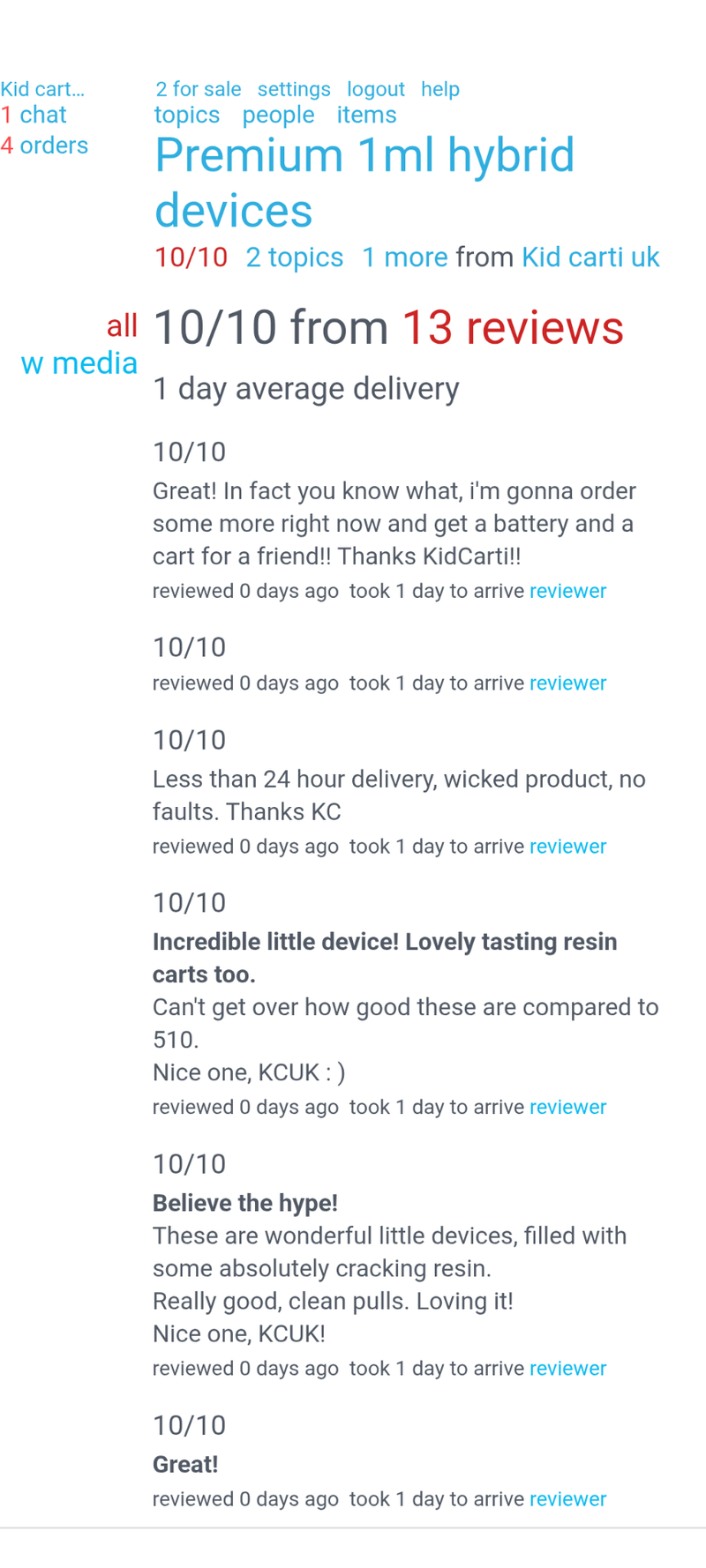Image resolution: width=706 pixels, height=1568 pixels.
Task: Open reviewer of the battery and cart review
Action: (567, 591)
